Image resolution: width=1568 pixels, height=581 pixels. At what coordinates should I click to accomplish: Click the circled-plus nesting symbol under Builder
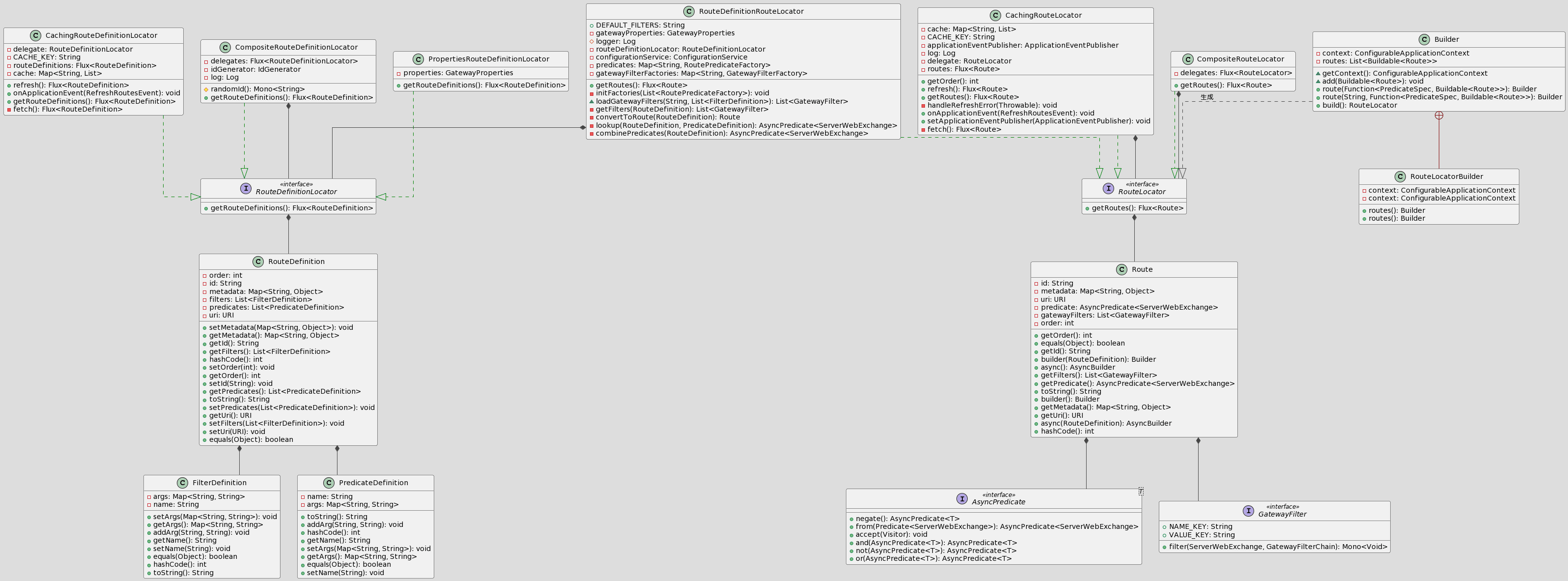point(1439,116)
